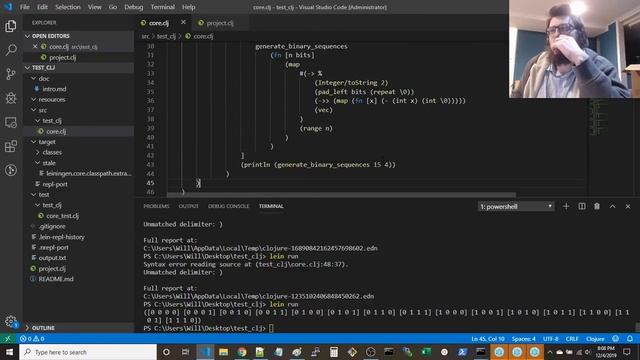Click Ln 45, Col 10 status item

[x=488, y=339]
